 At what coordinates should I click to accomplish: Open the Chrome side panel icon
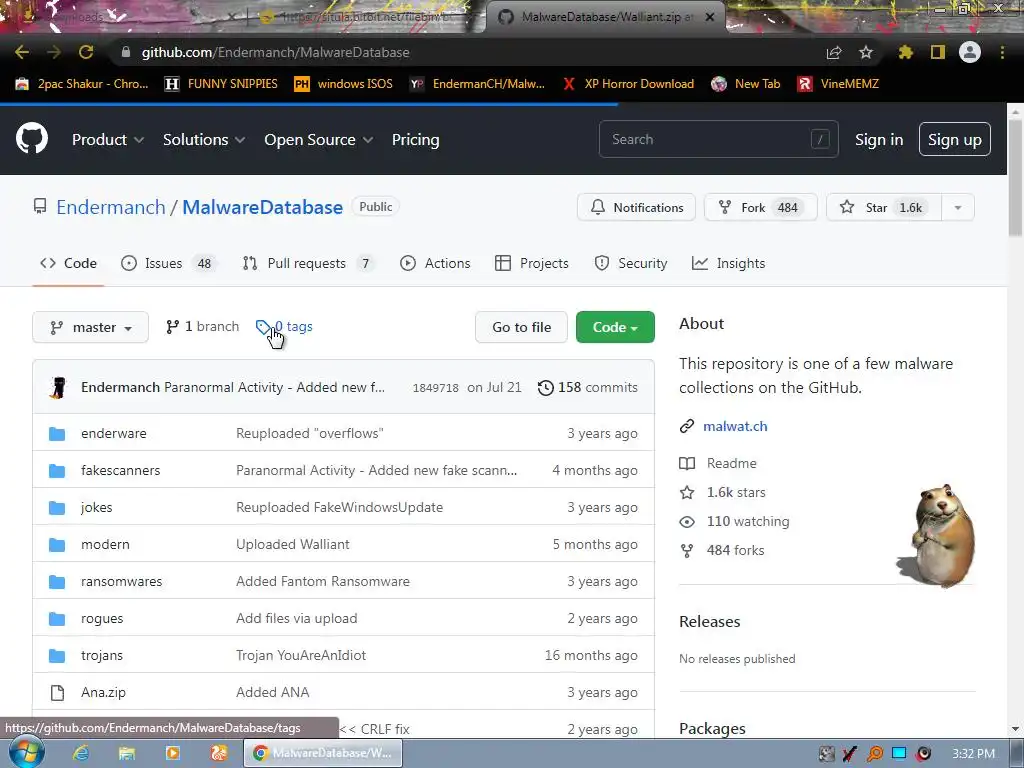point(938,52)
